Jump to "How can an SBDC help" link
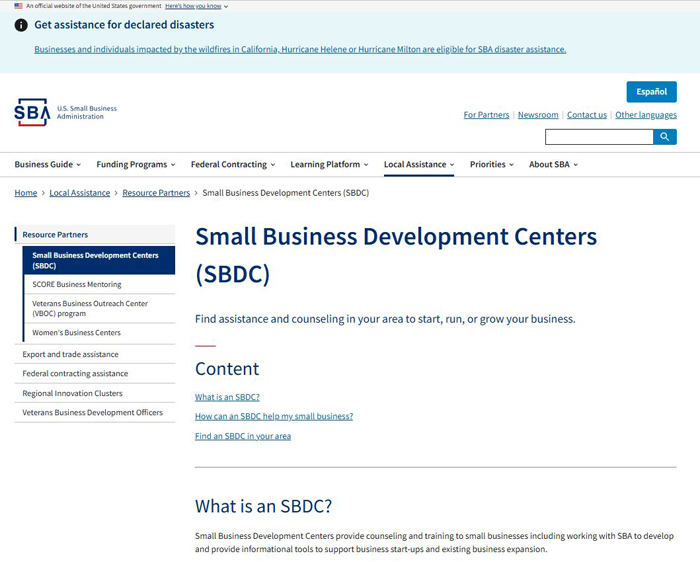700x562 pixels. 274,416
